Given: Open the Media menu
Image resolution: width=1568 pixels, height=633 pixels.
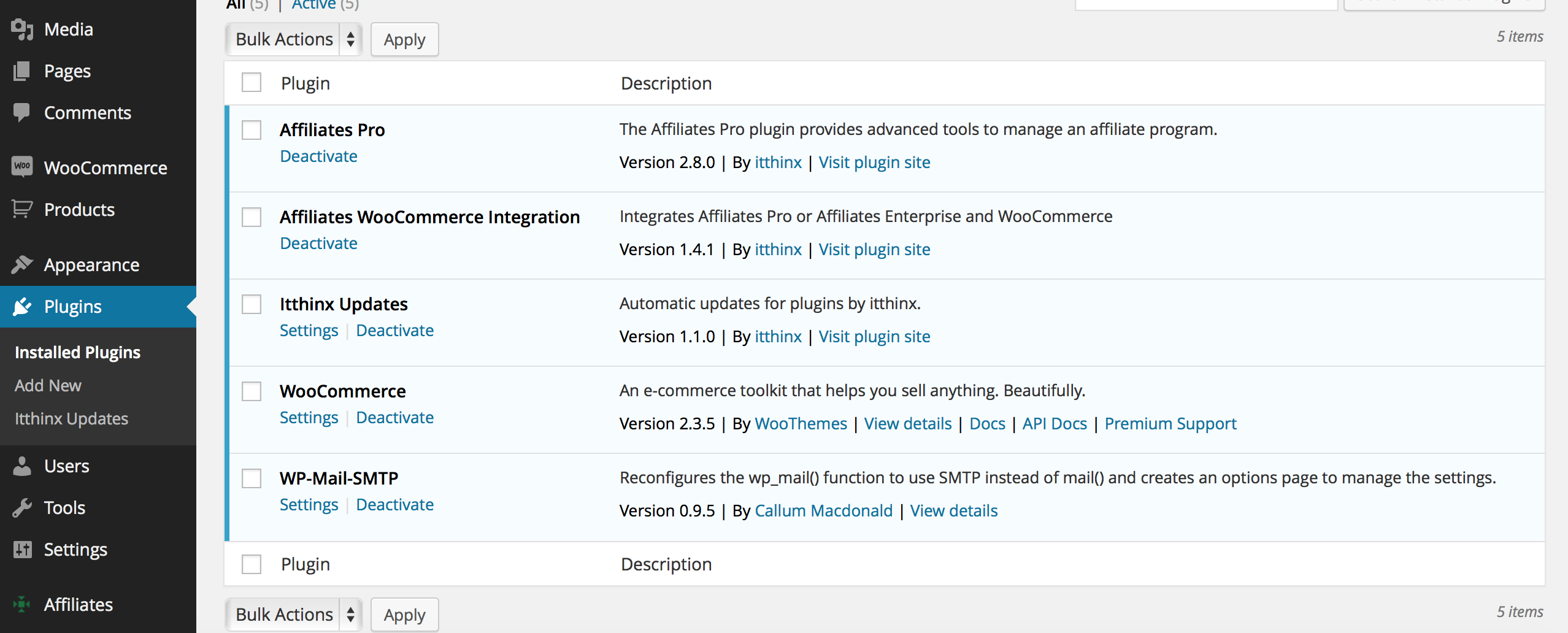Looking at the screenshot, I should tap(98, 29).
